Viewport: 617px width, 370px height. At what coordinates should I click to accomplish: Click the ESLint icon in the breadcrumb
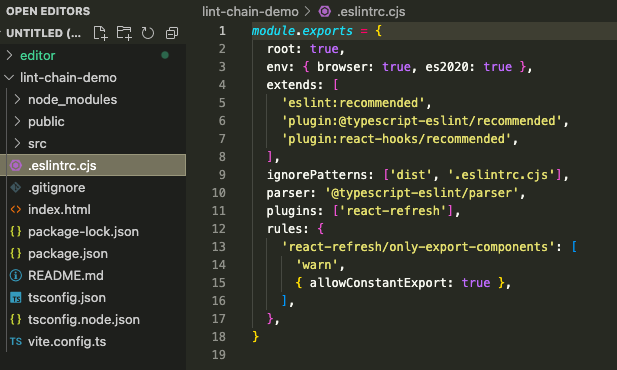[325, 11]
